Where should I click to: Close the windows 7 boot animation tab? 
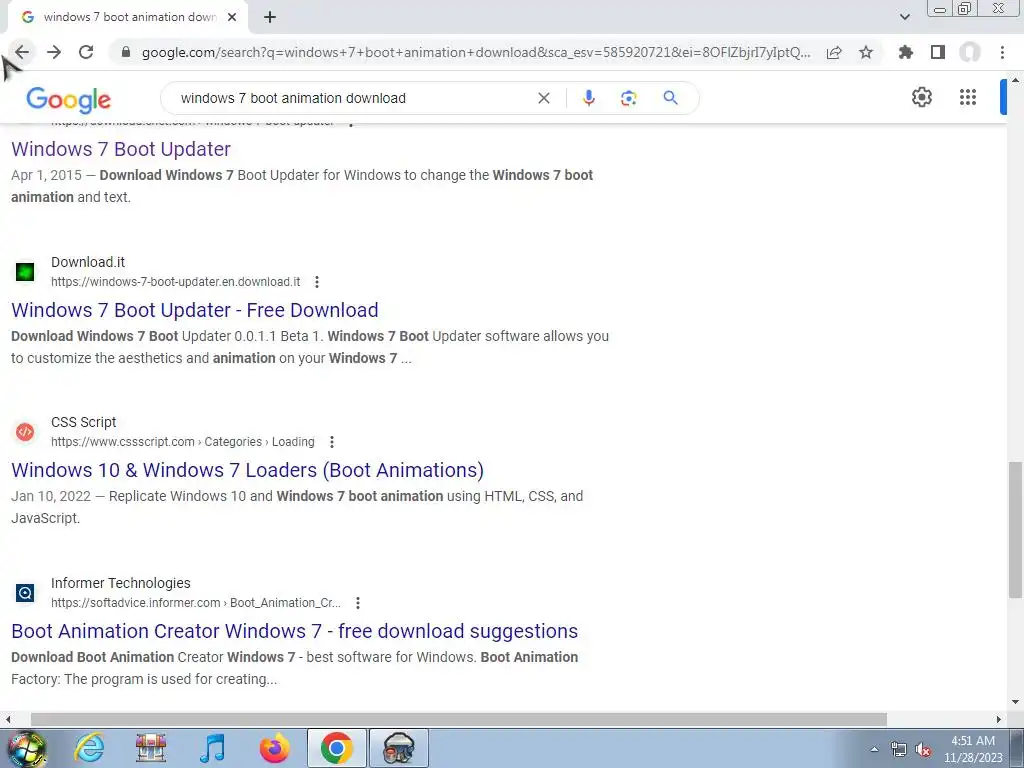(x=232, y=17)
